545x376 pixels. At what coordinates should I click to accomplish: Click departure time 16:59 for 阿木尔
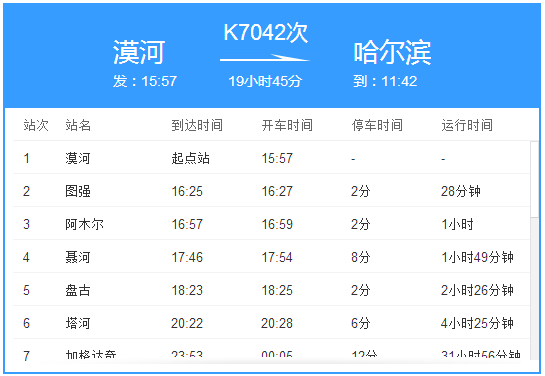277,224
